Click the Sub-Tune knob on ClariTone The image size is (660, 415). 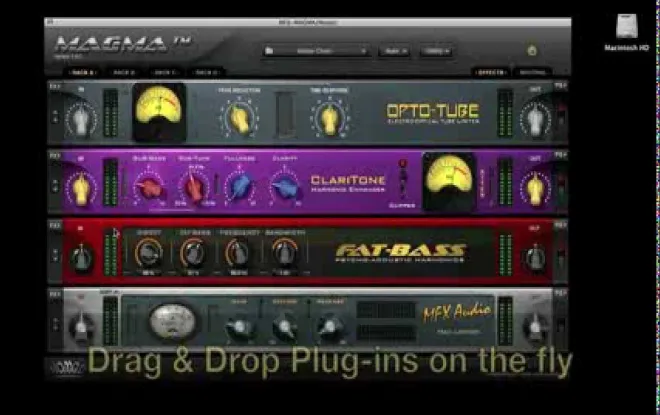194,188
